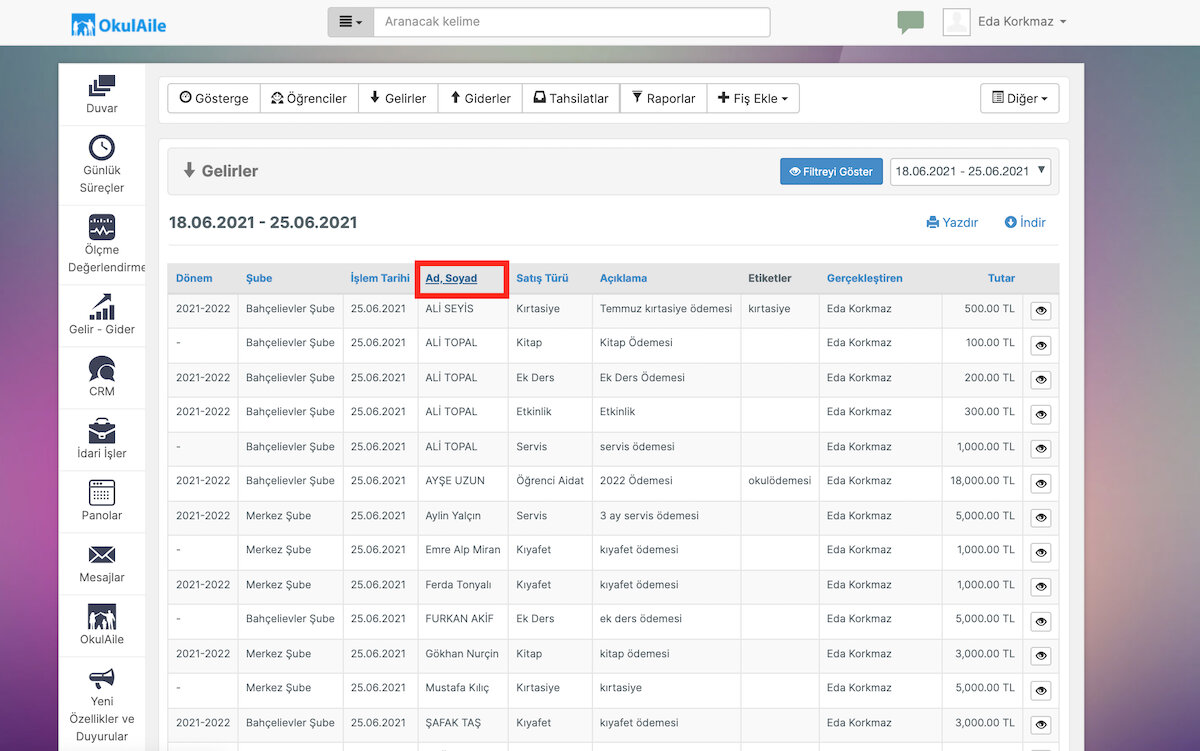The width and height of the screenshot is (1200, 751).
Task: Click the eye icon for Mustafa Kılıç row
Action: [1041, 690]
